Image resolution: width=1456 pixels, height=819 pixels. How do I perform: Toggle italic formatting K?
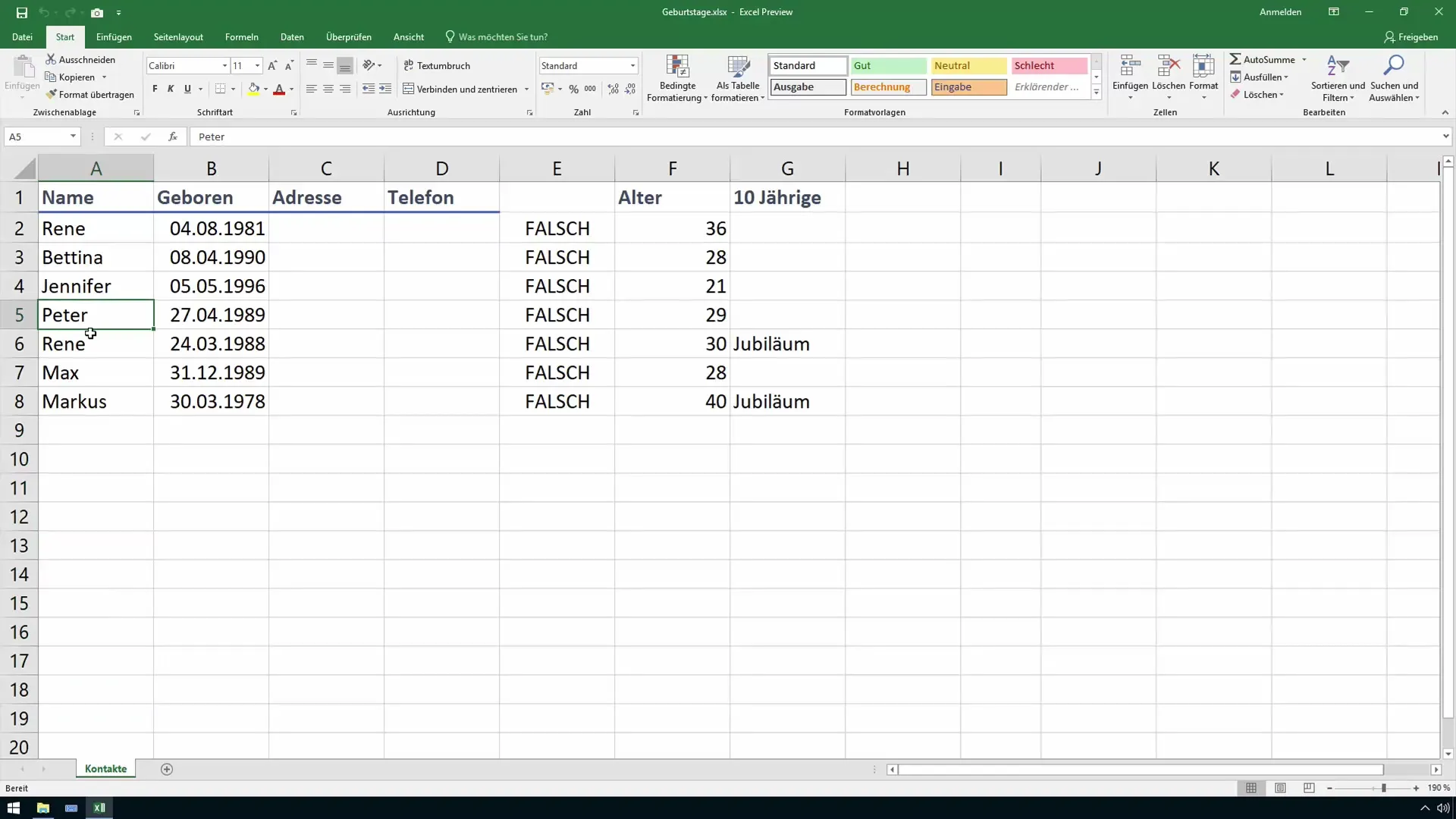tap(171, 89)
